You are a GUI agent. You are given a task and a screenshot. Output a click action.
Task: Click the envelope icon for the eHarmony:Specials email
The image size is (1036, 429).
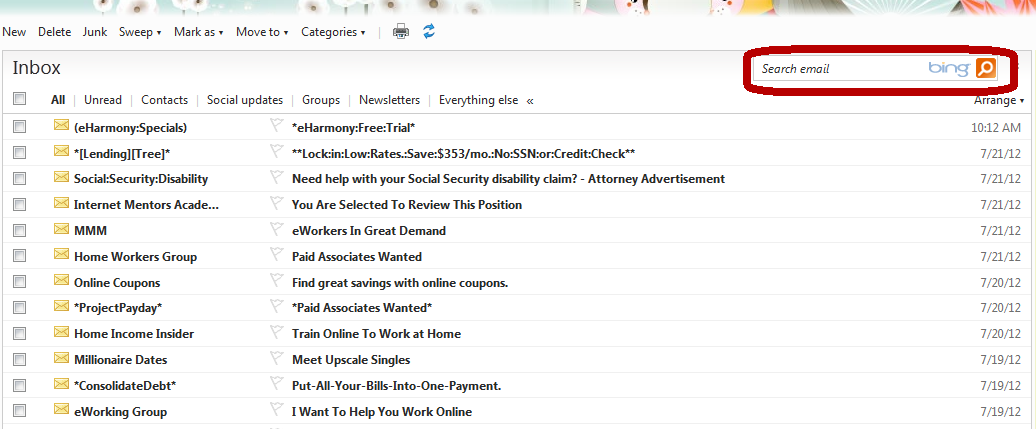(x=62, y=126)
